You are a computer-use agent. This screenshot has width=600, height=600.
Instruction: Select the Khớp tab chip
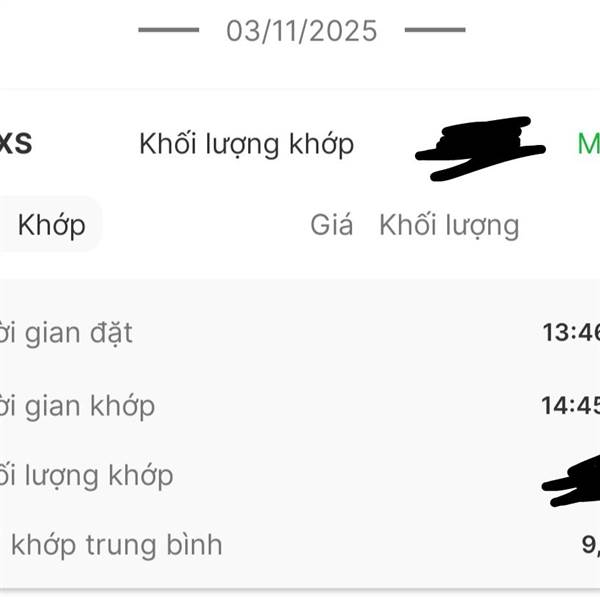51,225
